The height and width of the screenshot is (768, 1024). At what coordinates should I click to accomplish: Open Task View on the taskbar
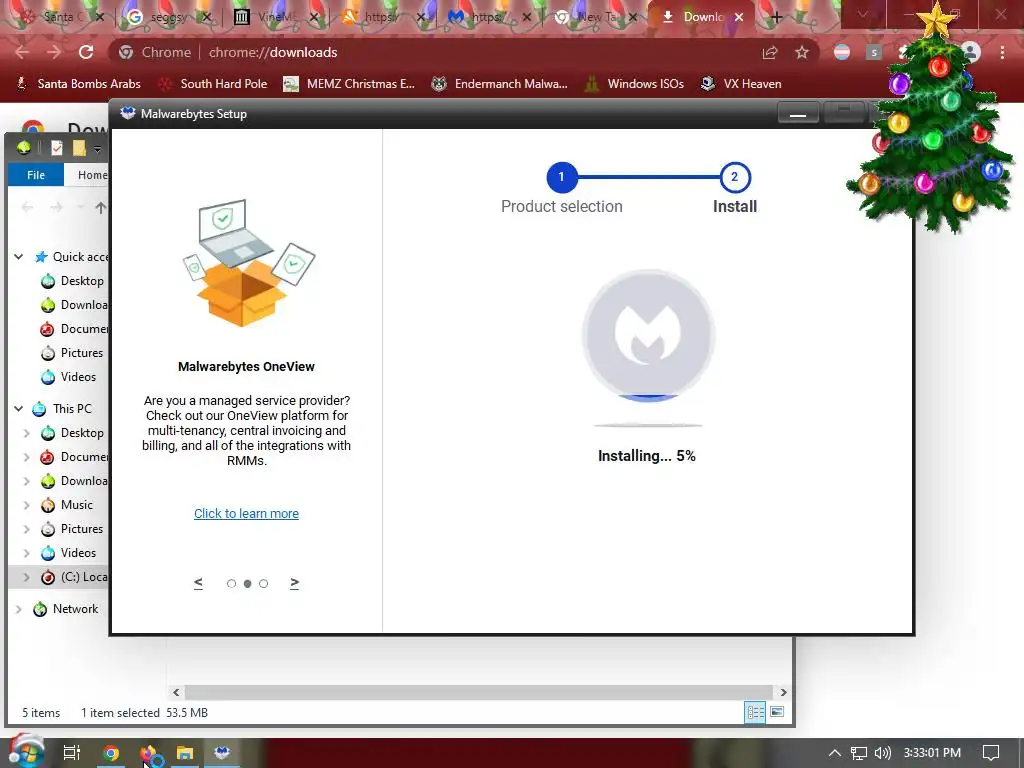click(72, 753)
